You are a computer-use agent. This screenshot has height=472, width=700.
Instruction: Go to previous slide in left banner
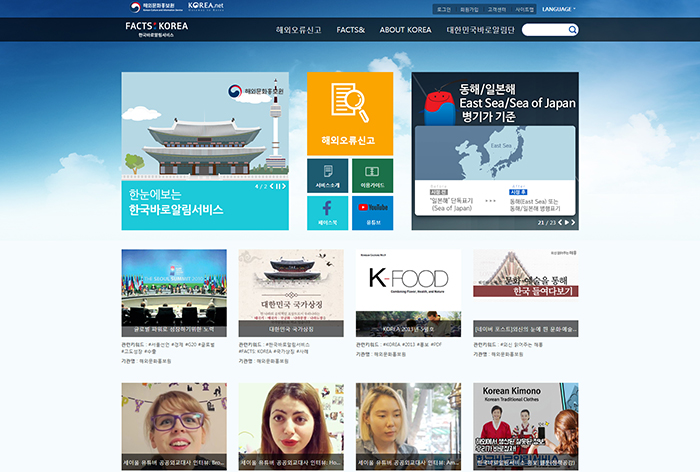coord(271,186)
